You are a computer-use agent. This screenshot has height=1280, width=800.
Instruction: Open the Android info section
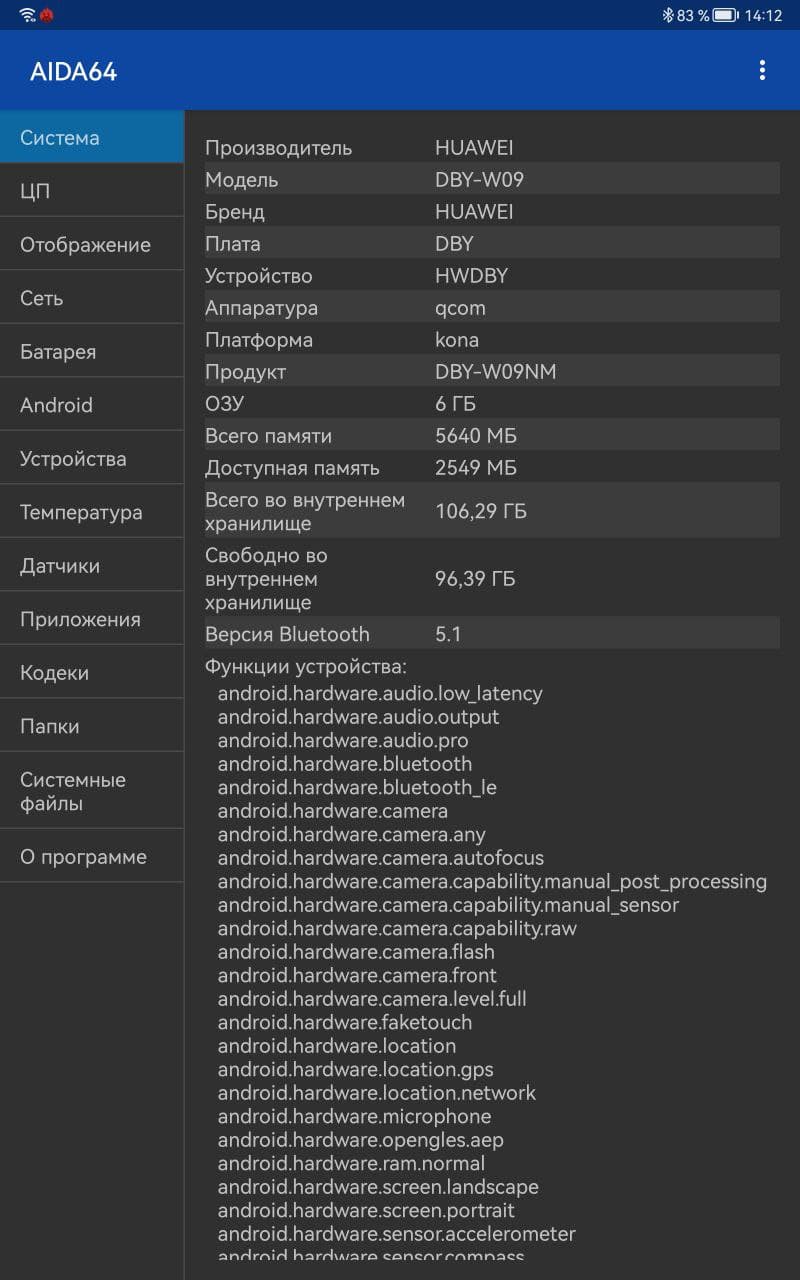click(x=92, y=405)
